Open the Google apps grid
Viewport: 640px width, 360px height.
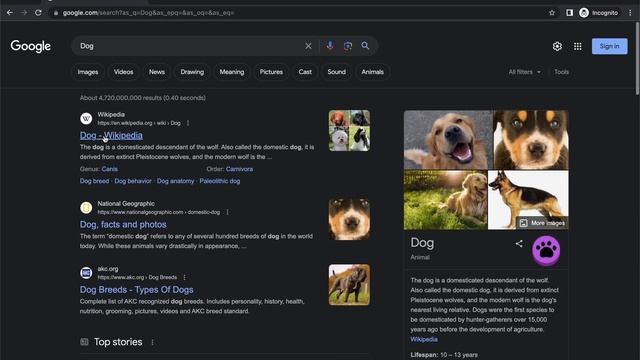[578, 46]
